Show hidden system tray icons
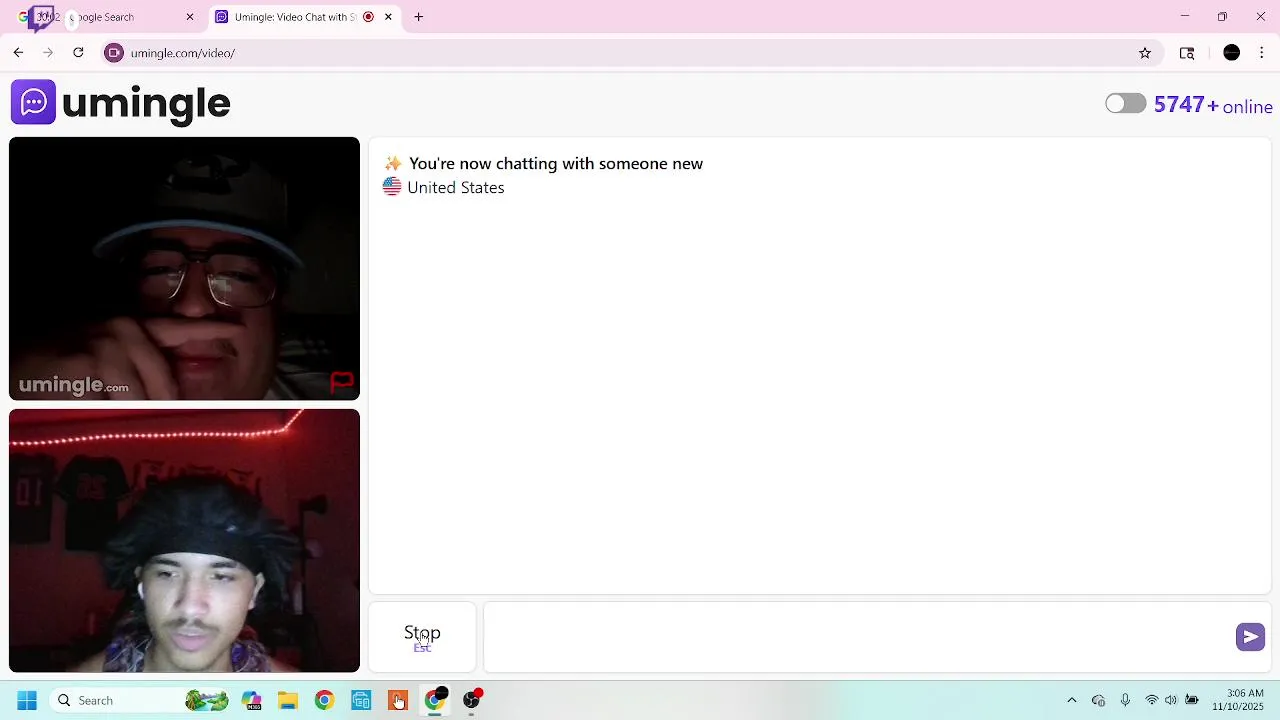 point(1072,701)
